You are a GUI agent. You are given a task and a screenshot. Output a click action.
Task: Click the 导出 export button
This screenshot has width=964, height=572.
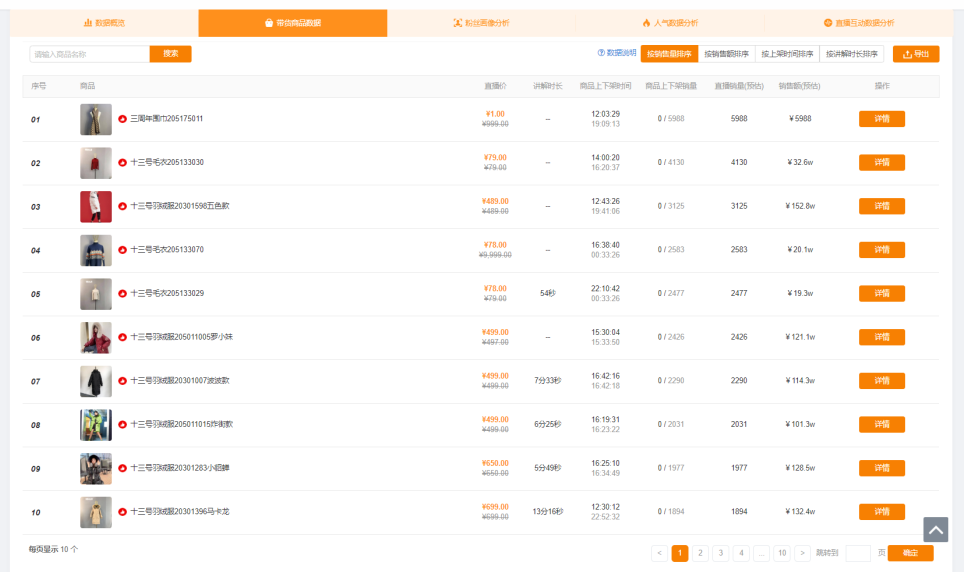pyautogui.click(x=915, y=54)
